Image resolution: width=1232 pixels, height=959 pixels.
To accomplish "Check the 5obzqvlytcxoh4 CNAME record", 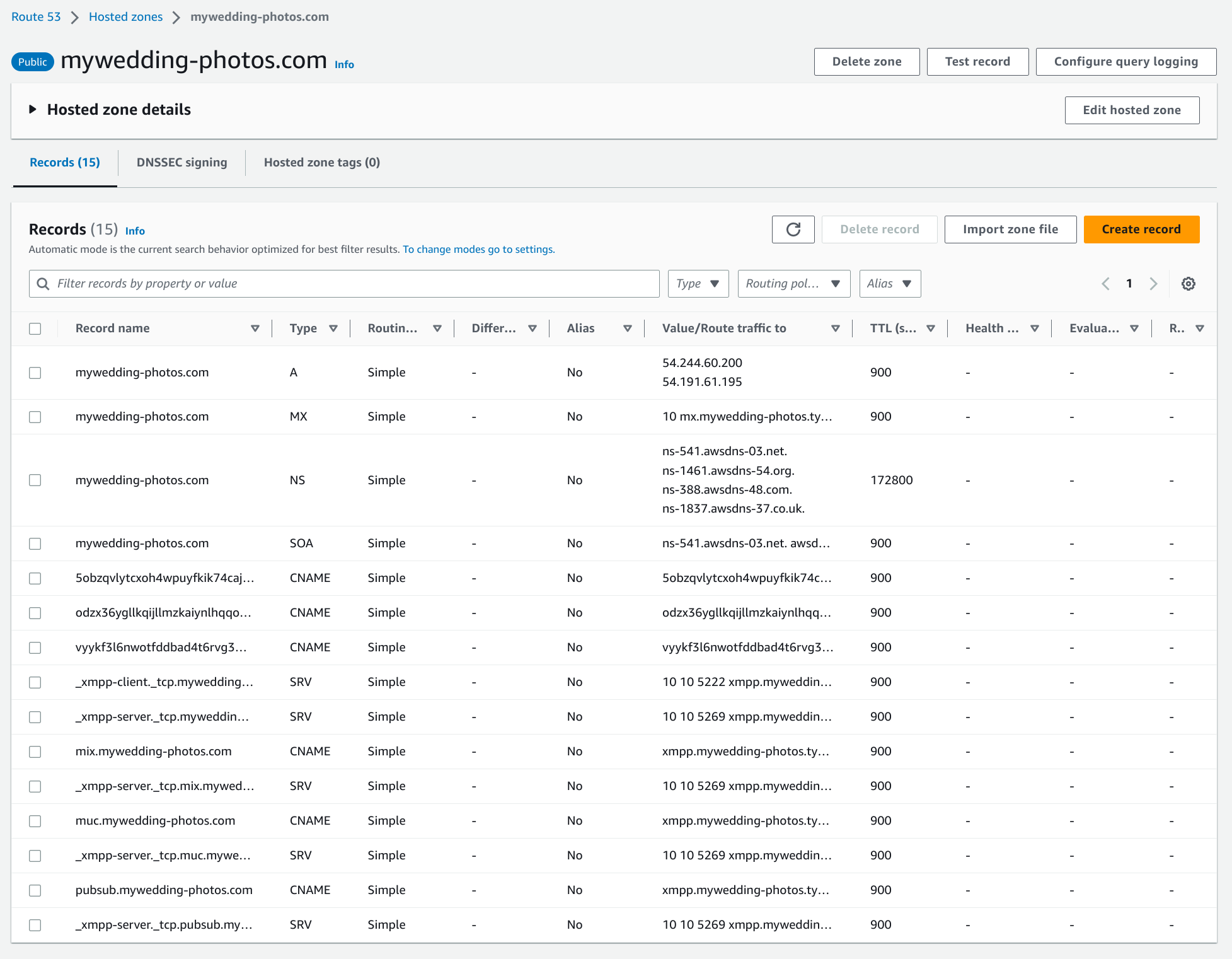I will coord(35,578).
